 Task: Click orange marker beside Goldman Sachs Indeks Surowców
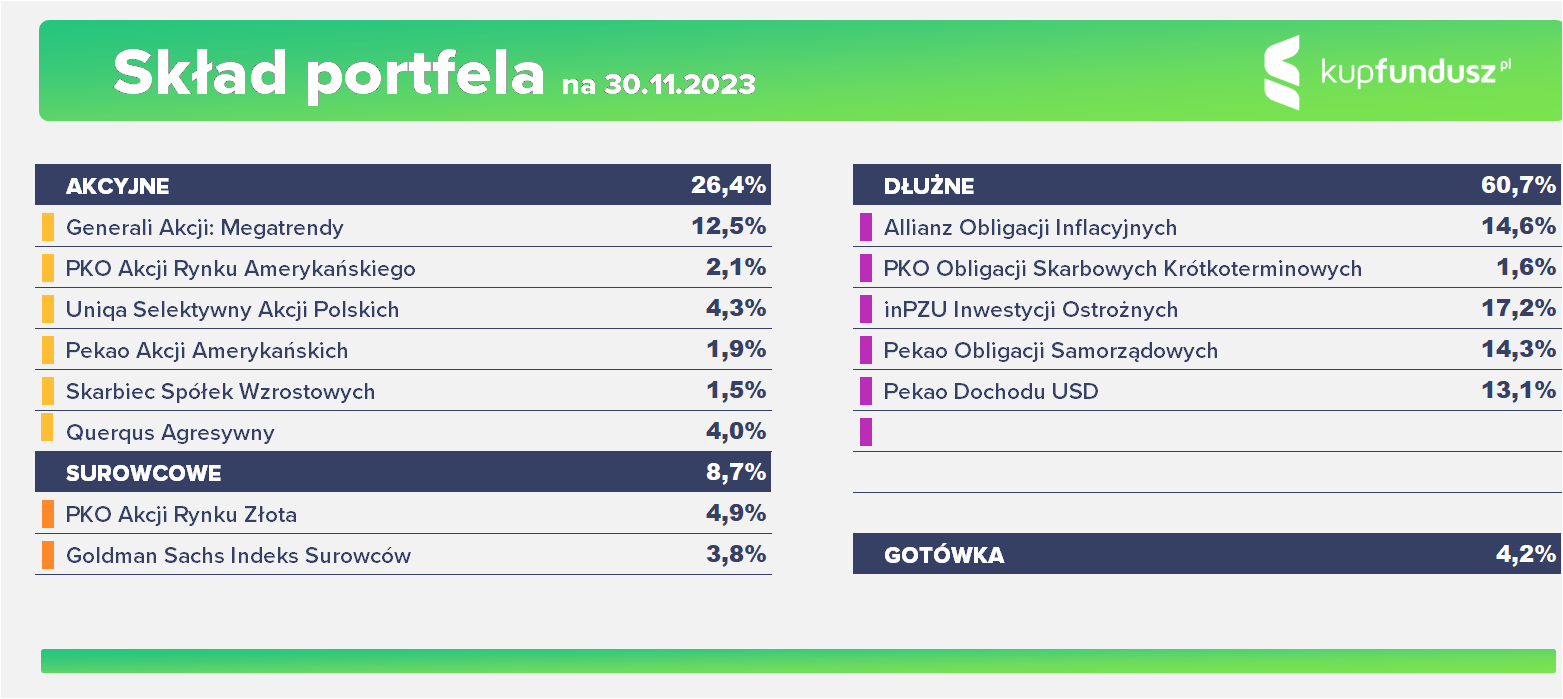(47, 555)
